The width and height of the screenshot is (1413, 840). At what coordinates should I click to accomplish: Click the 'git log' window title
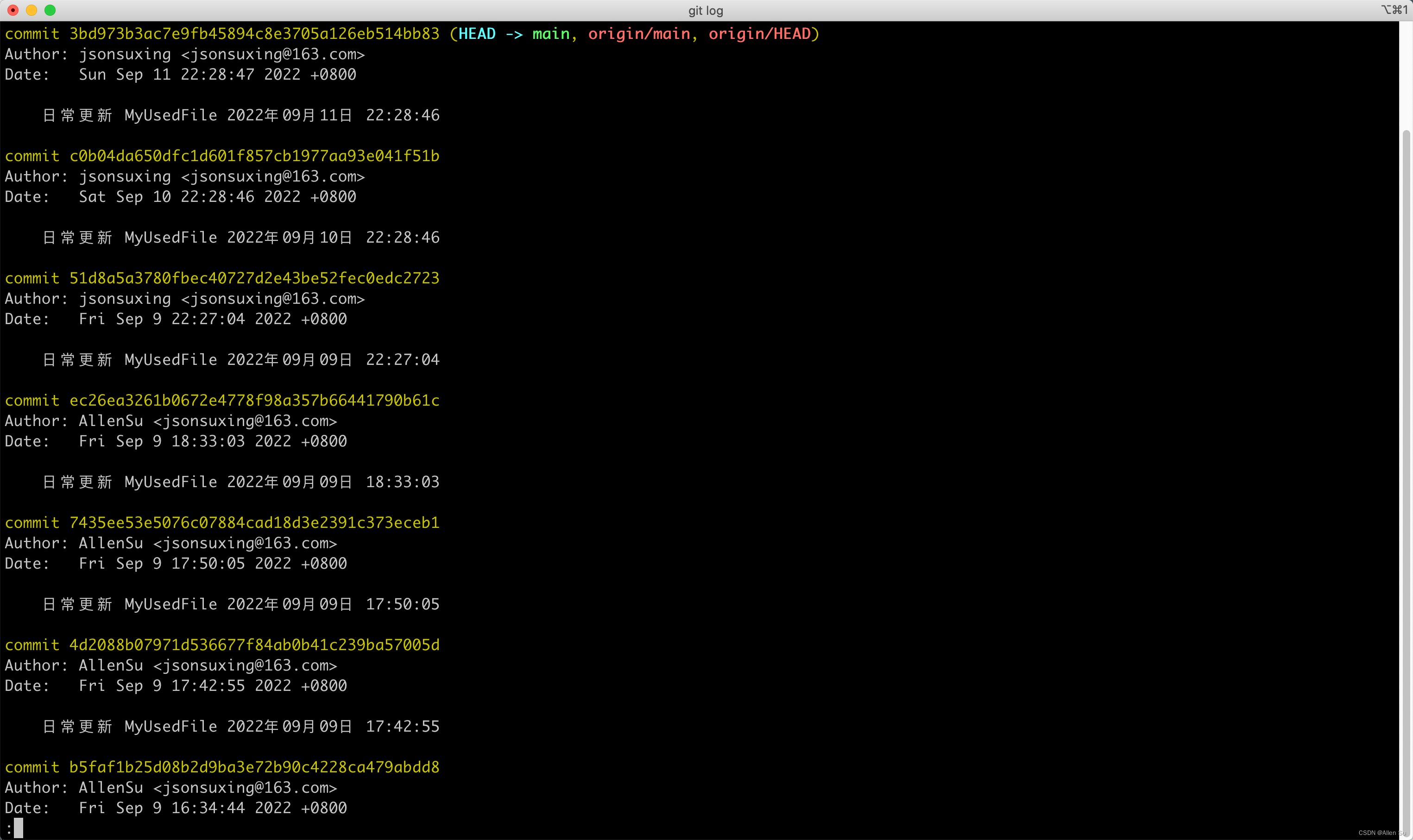point(706,10)
